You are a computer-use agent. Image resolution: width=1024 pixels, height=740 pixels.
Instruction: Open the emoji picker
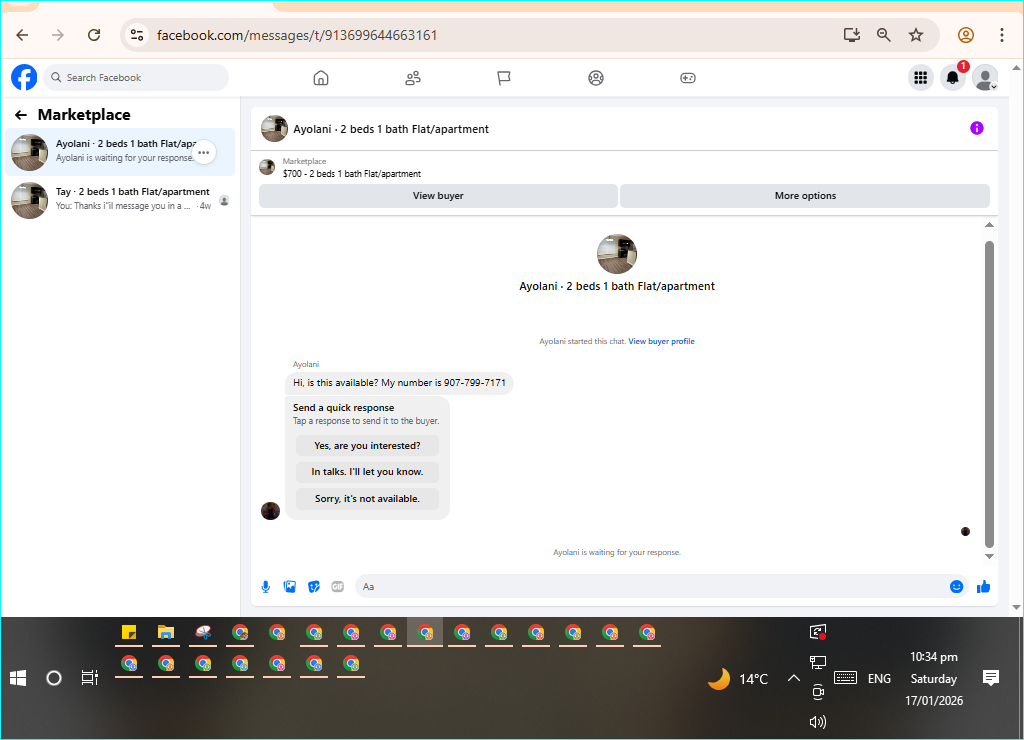957,587
